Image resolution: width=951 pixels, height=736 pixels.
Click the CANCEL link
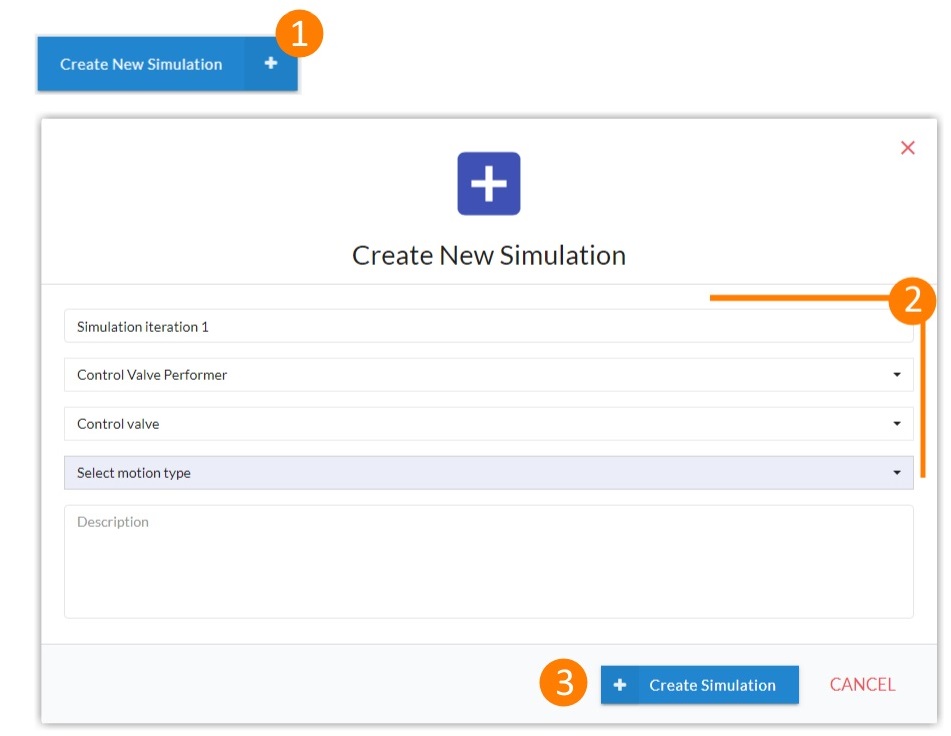(x=861, y=684)
